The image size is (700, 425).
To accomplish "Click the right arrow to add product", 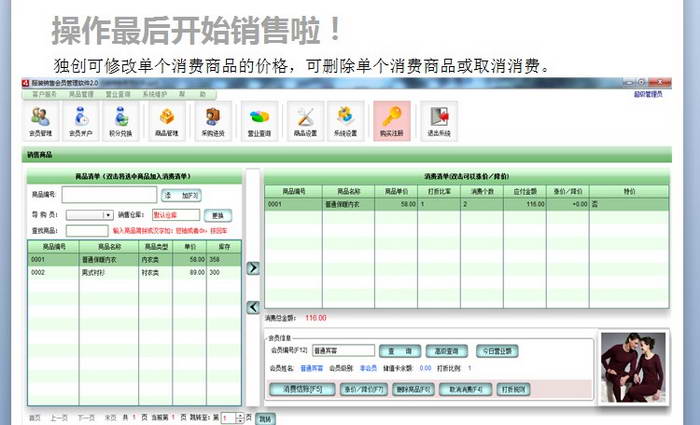I will pyautogui.click(x=253, y=268).
